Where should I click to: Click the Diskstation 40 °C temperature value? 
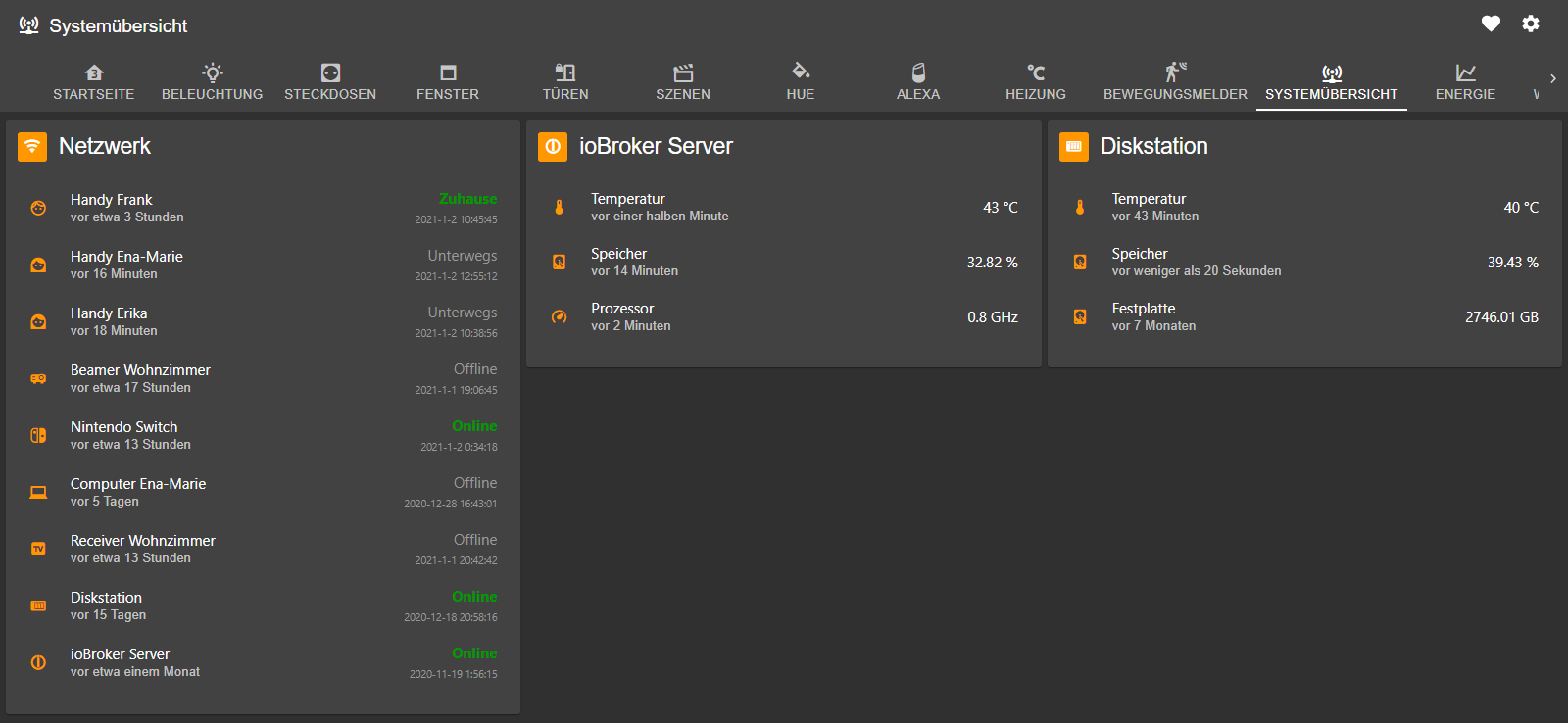[x=1521, y=208]
